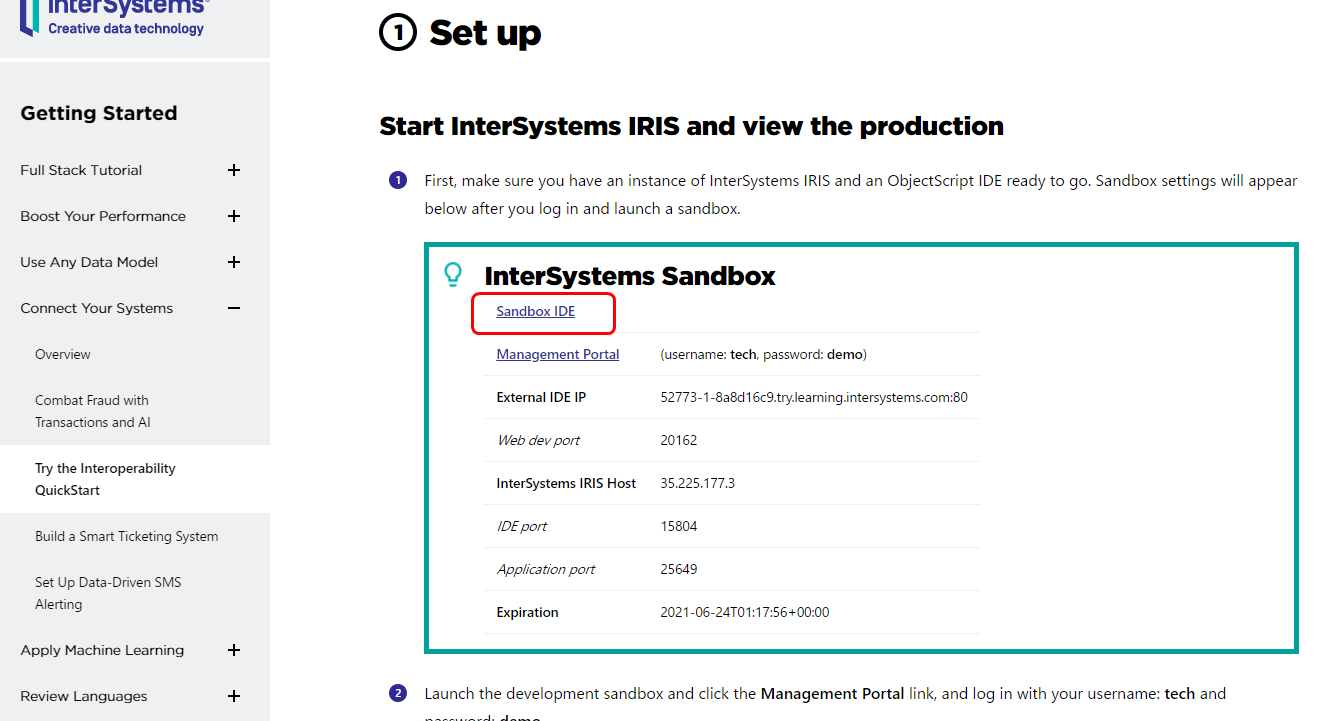Click the step 1 numbered bullet icon
This screenshot has width=1332, height=721.
pos(398,181)
